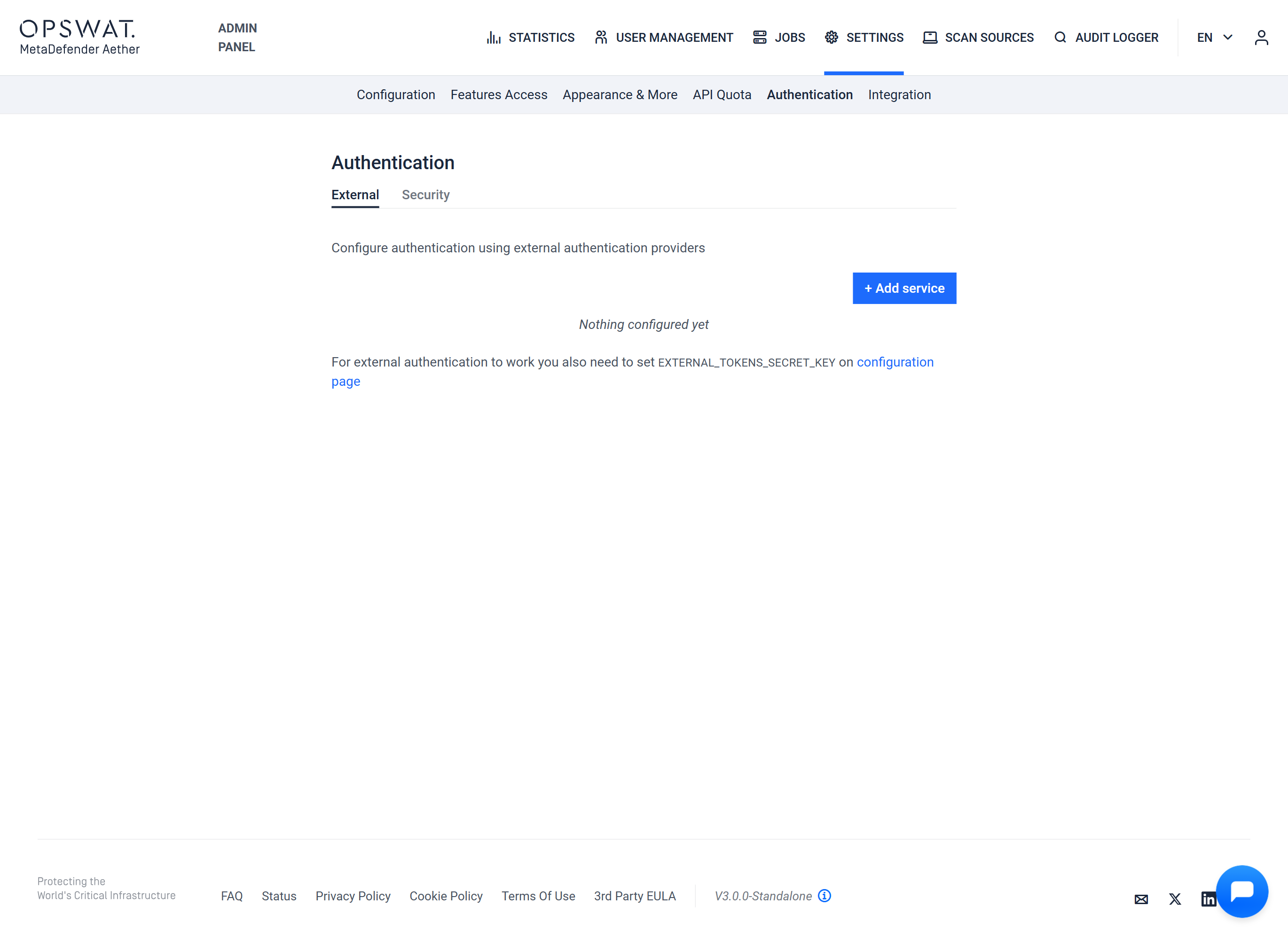Viewport: 1288px width, 937px height.
Task: Open the X social media icon
Action: pos(1175,899)
